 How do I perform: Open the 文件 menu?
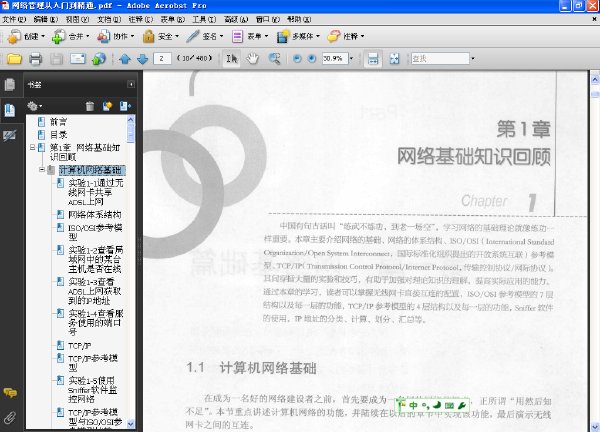pos(14,19)
